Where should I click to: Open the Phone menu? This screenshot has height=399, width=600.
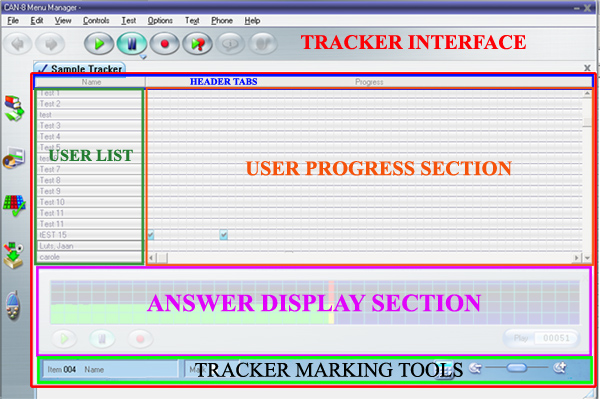click(x=222, y=21)
